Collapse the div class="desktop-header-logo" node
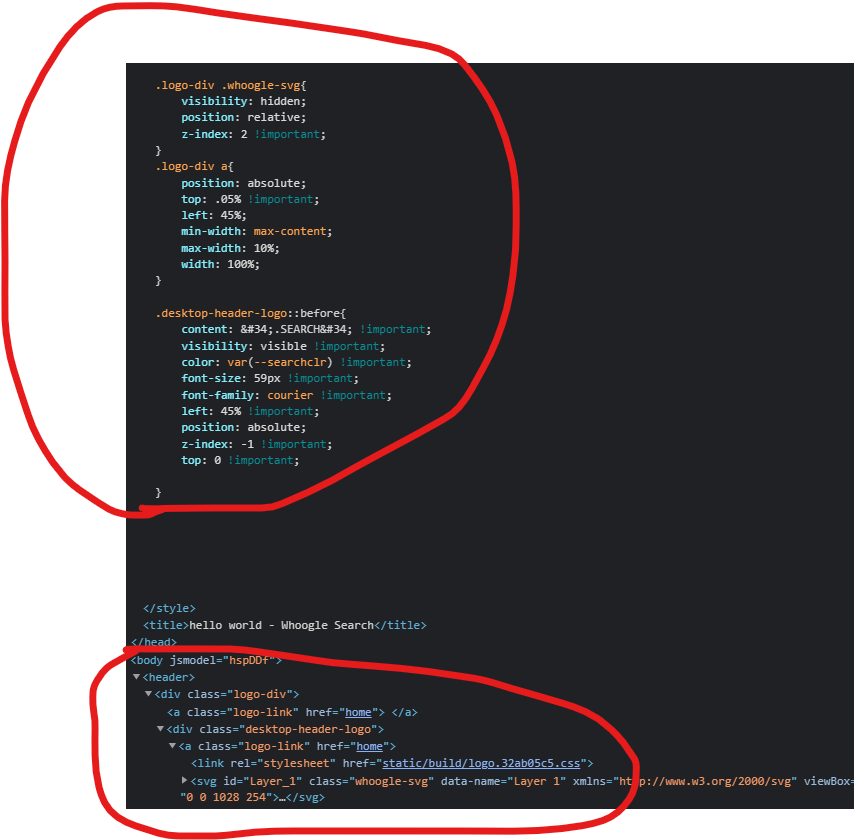The image size is (854, 840). tap(160, 728)
